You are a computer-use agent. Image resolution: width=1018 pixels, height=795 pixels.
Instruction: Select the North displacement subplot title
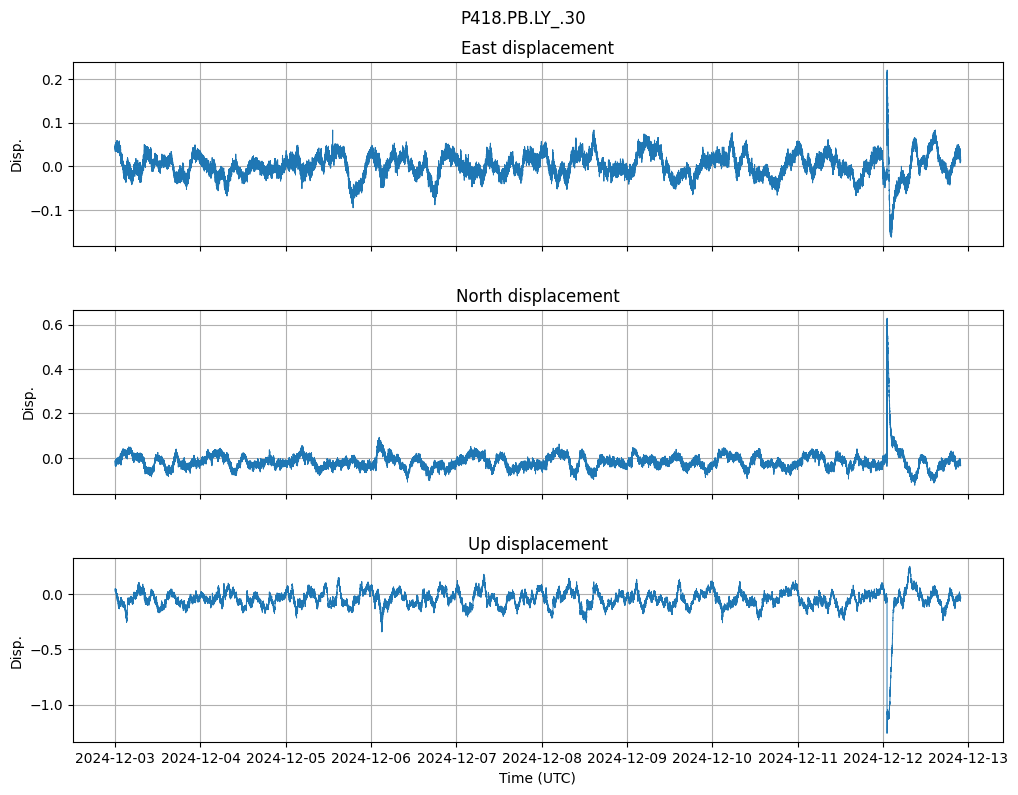537,296
